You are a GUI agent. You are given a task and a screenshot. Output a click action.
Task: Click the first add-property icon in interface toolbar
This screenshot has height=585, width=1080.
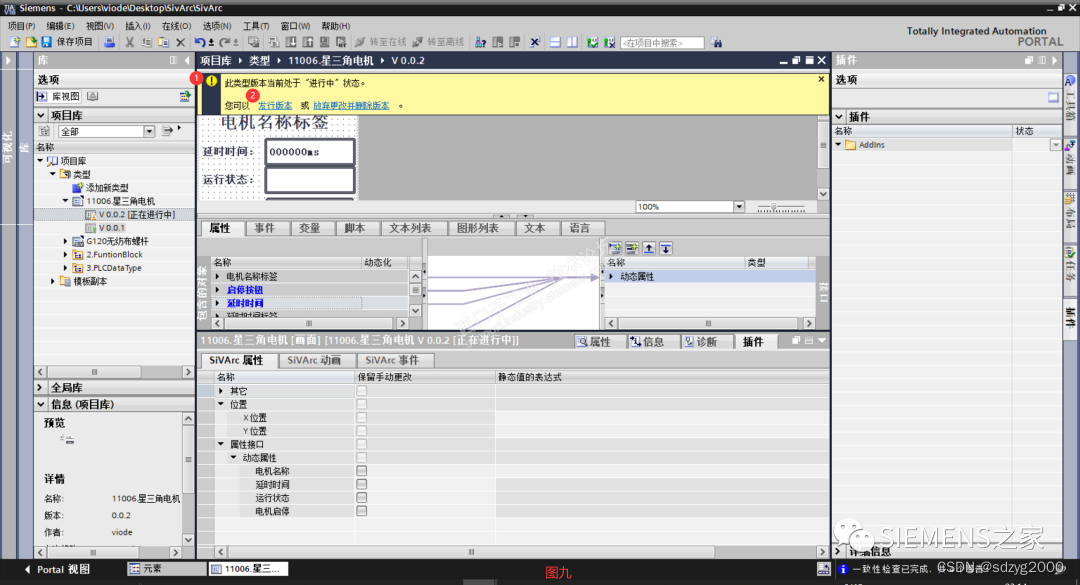(615, 248)
